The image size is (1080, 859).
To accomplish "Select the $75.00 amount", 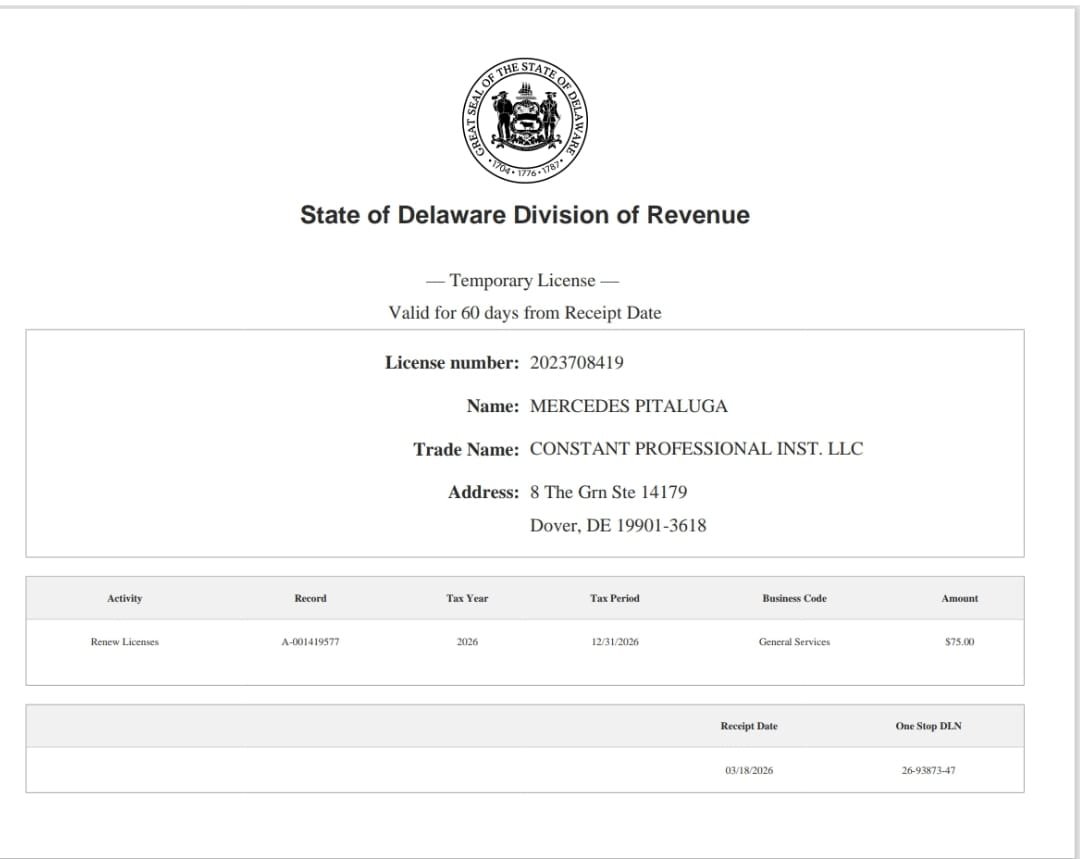I will pos(959,642).
